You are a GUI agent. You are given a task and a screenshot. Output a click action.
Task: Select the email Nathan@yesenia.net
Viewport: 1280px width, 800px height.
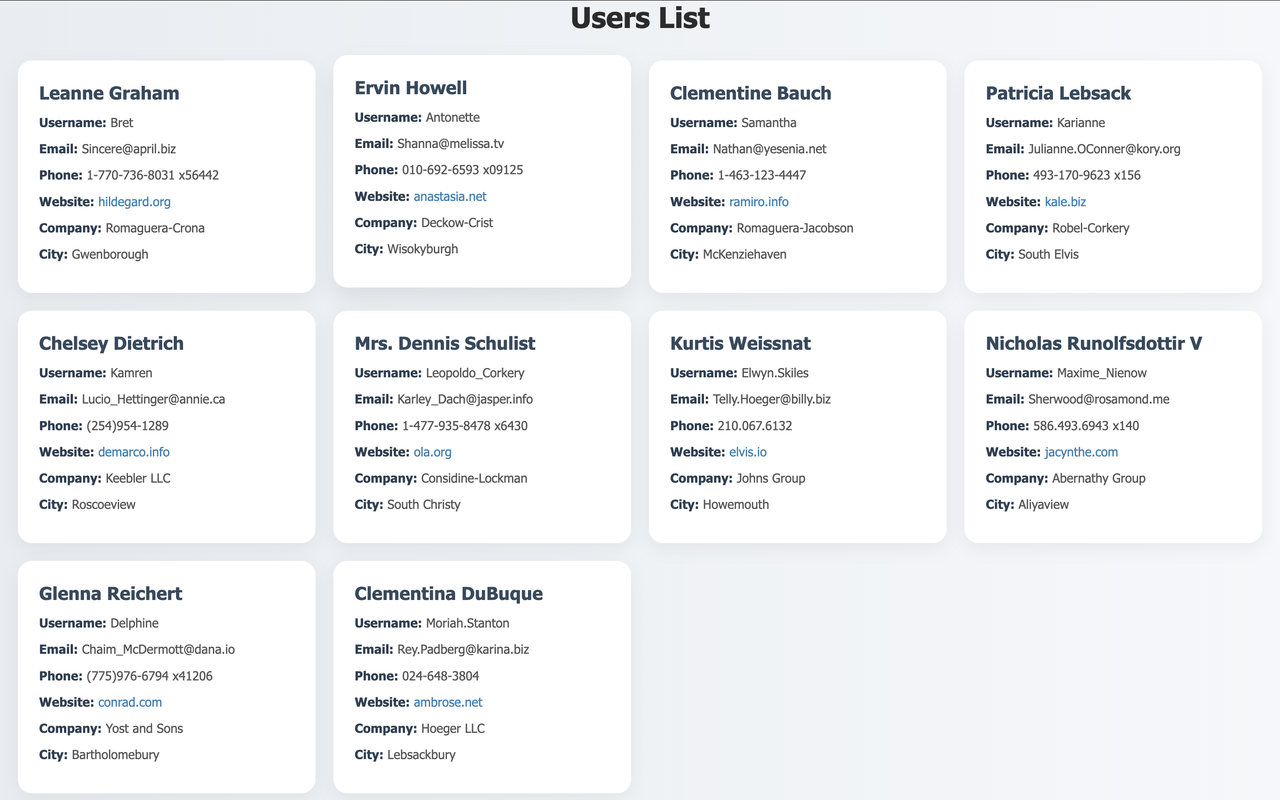pyautogui.click(x=770, y=149)
